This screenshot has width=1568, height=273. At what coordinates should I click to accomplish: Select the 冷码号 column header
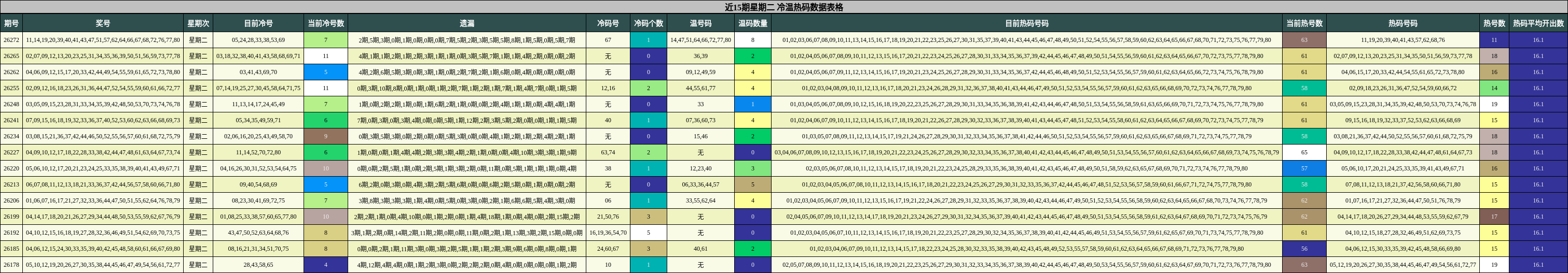click(x=608, y=23)
